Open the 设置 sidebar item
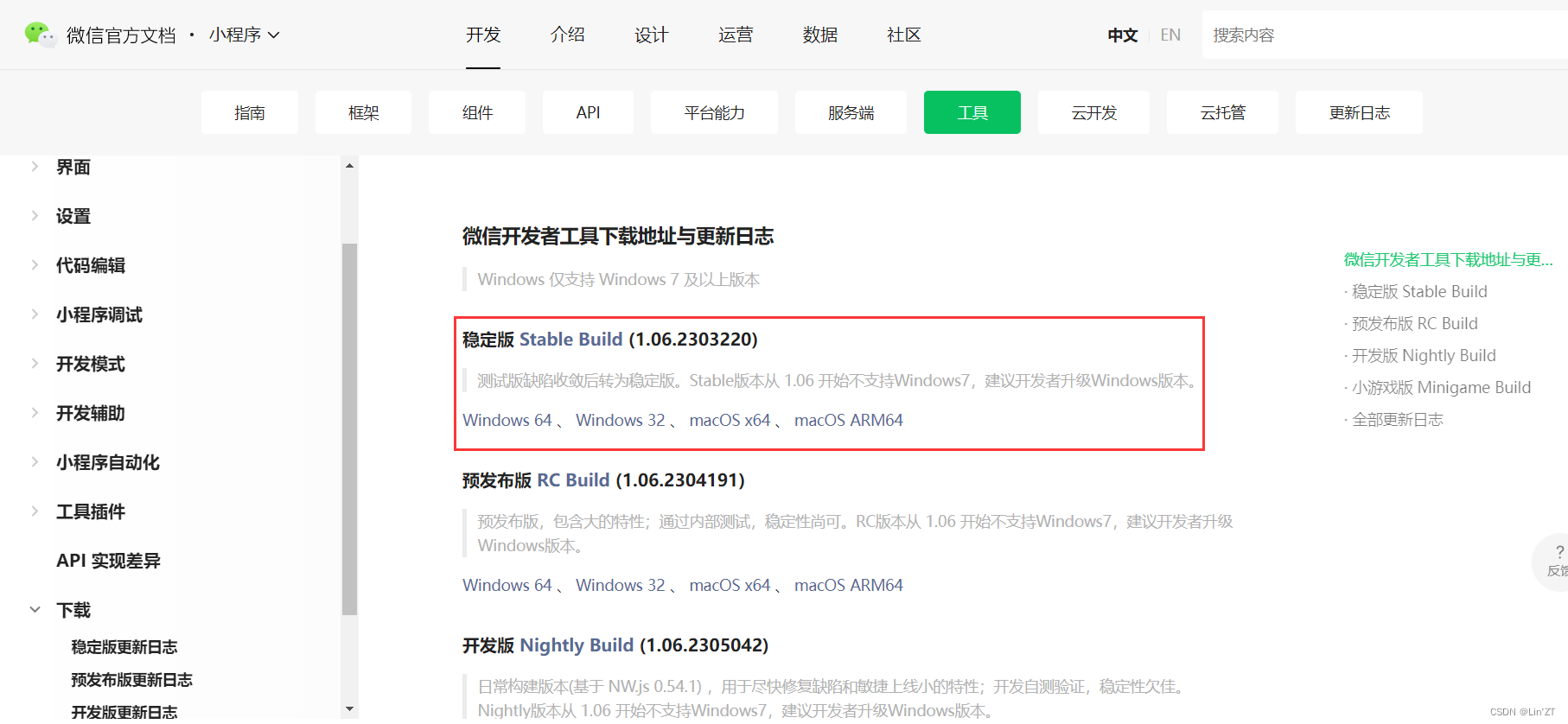Viewport: 1568px width, 724px height. [73, 216]
